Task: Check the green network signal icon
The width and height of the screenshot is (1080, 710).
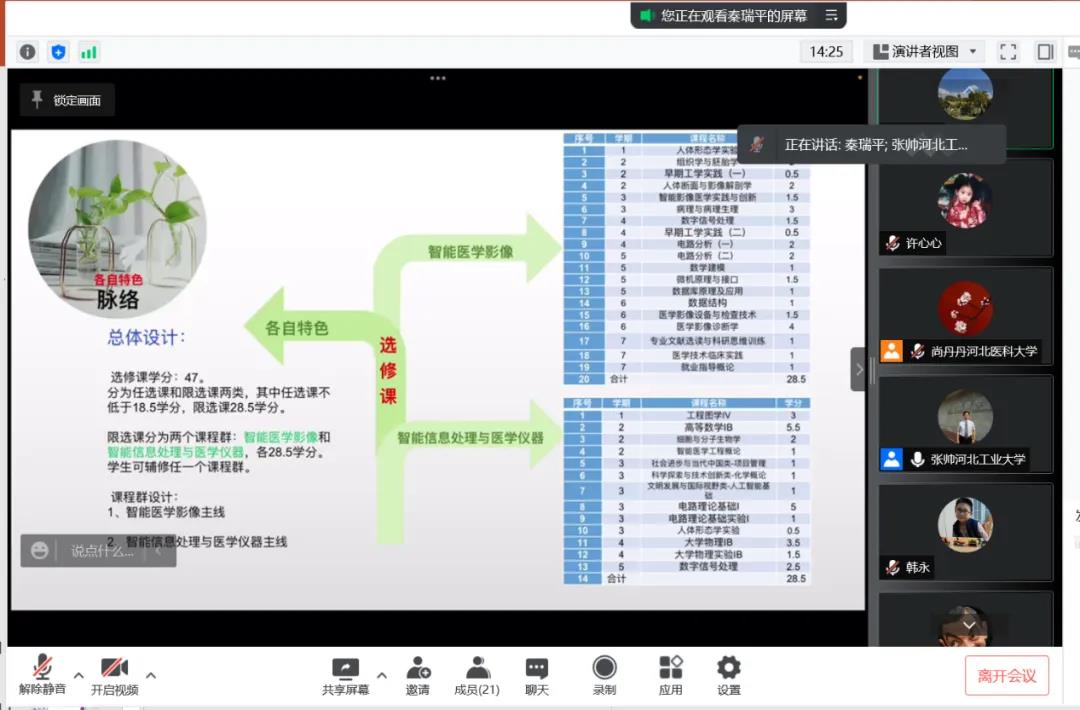Action: (x=89, y=52)
